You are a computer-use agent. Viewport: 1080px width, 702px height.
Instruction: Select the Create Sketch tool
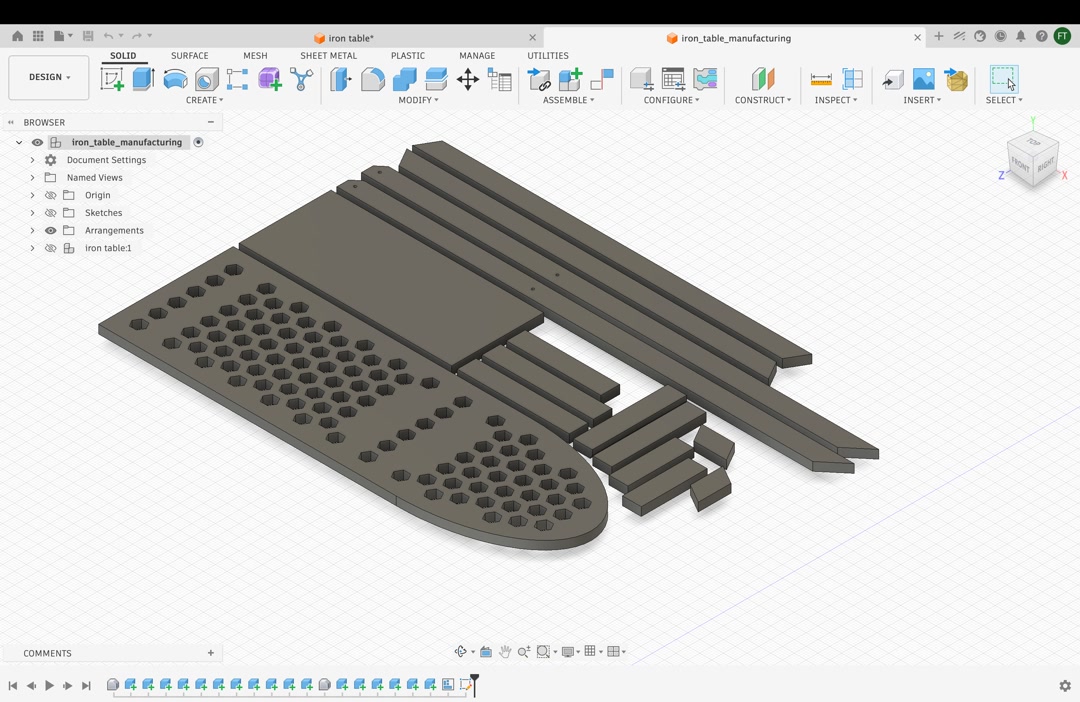112,79
